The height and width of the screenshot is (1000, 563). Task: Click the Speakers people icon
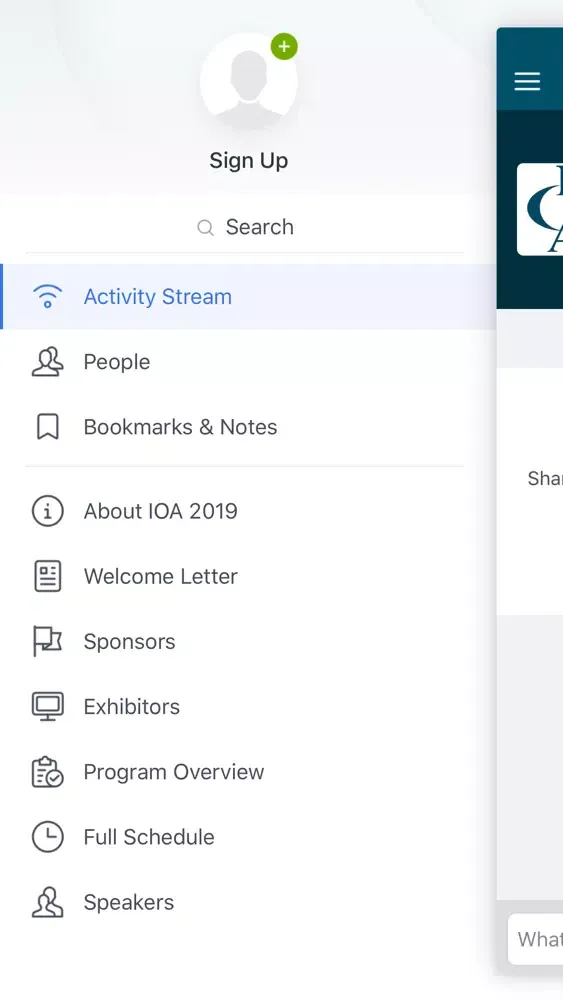(48, 902)
